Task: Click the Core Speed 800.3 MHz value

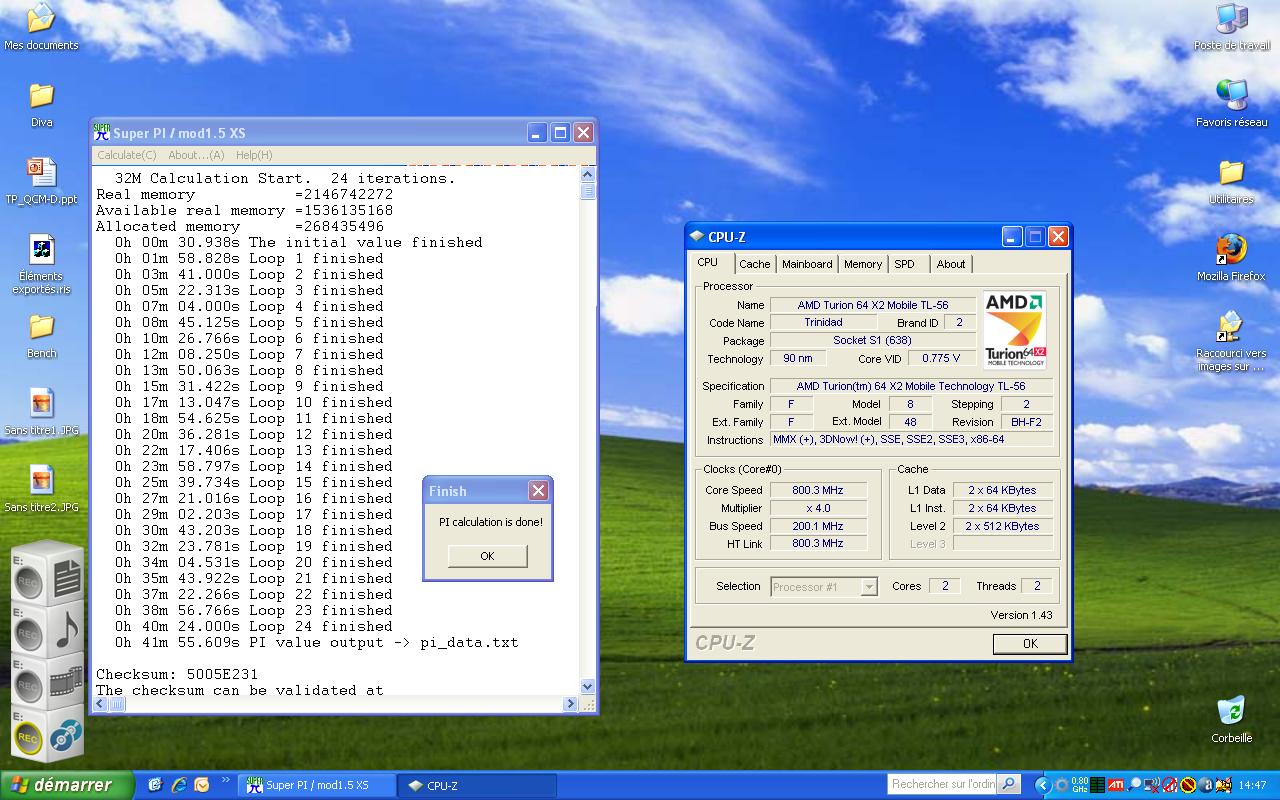Action: click(x=817, y=490)
